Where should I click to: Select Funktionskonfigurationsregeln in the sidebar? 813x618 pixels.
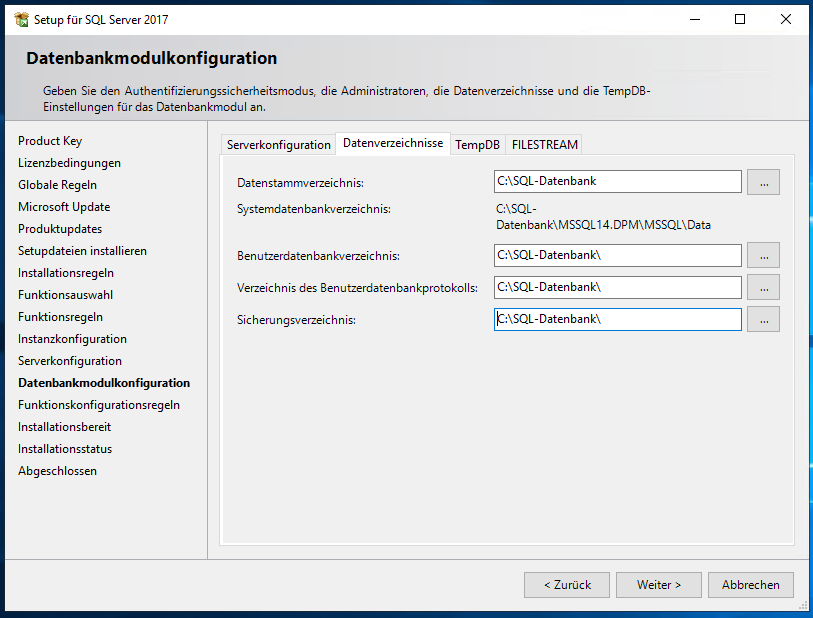click(99, 405)
